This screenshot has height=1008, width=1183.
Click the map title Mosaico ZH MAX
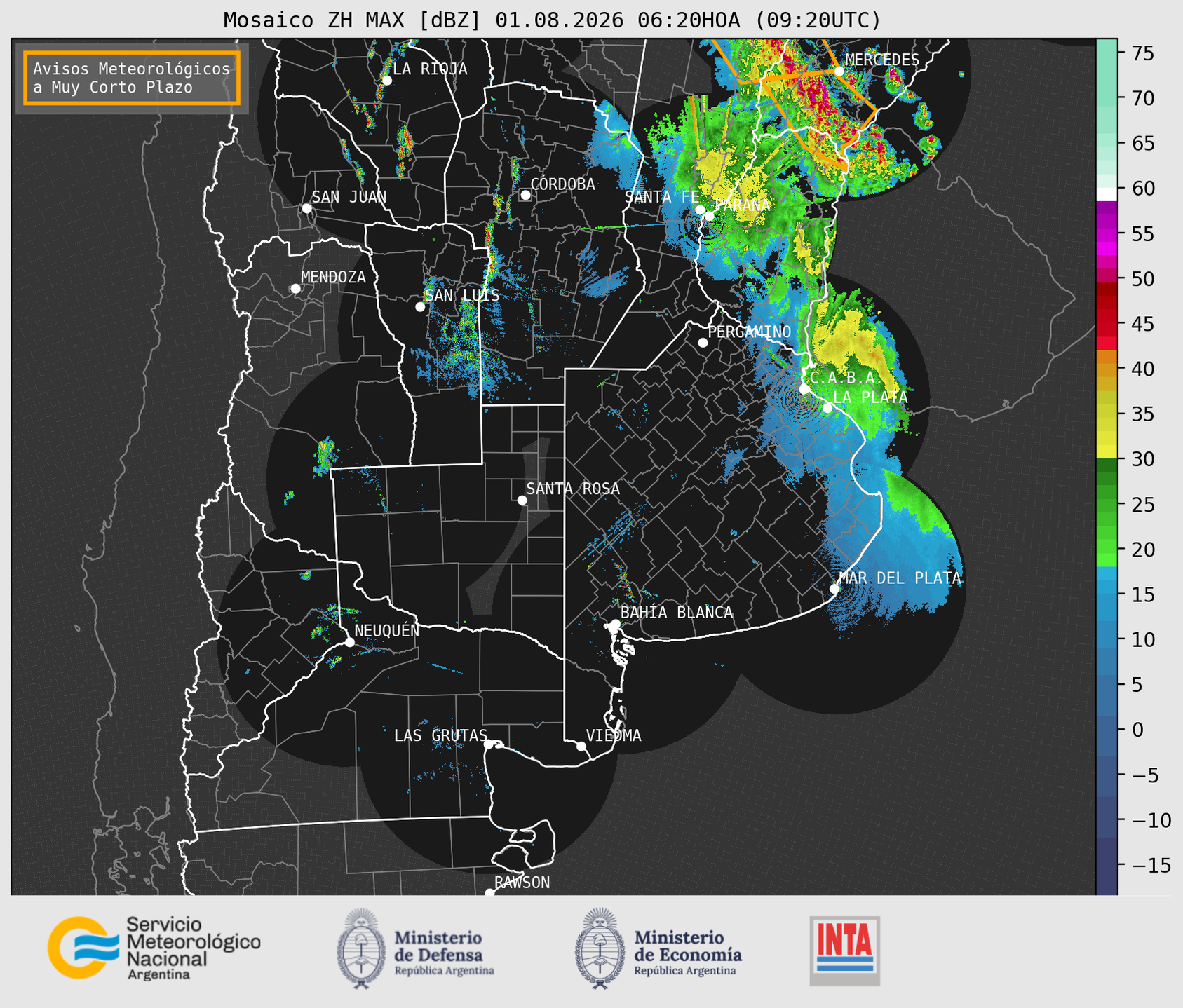coord(316,20)
